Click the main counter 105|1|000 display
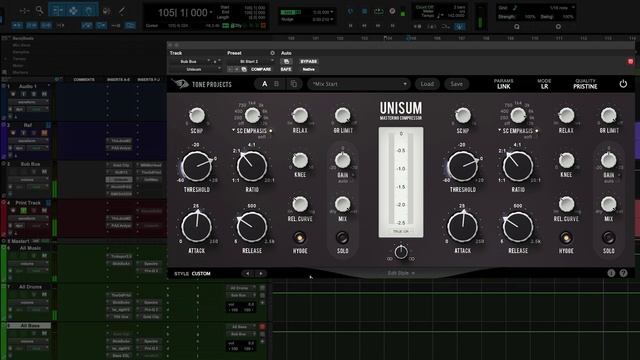 point(182,13)
